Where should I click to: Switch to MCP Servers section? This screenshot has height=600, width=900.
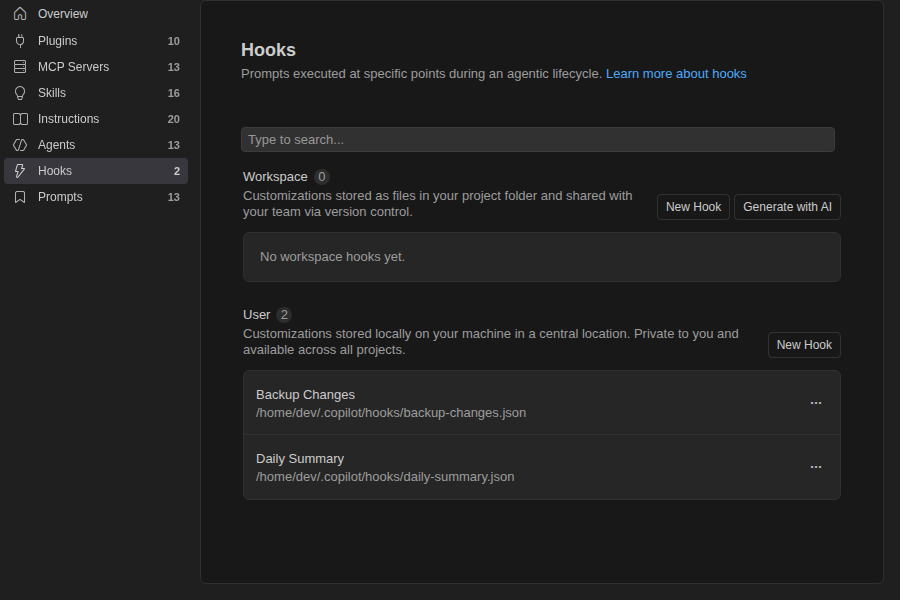point(96,67)
